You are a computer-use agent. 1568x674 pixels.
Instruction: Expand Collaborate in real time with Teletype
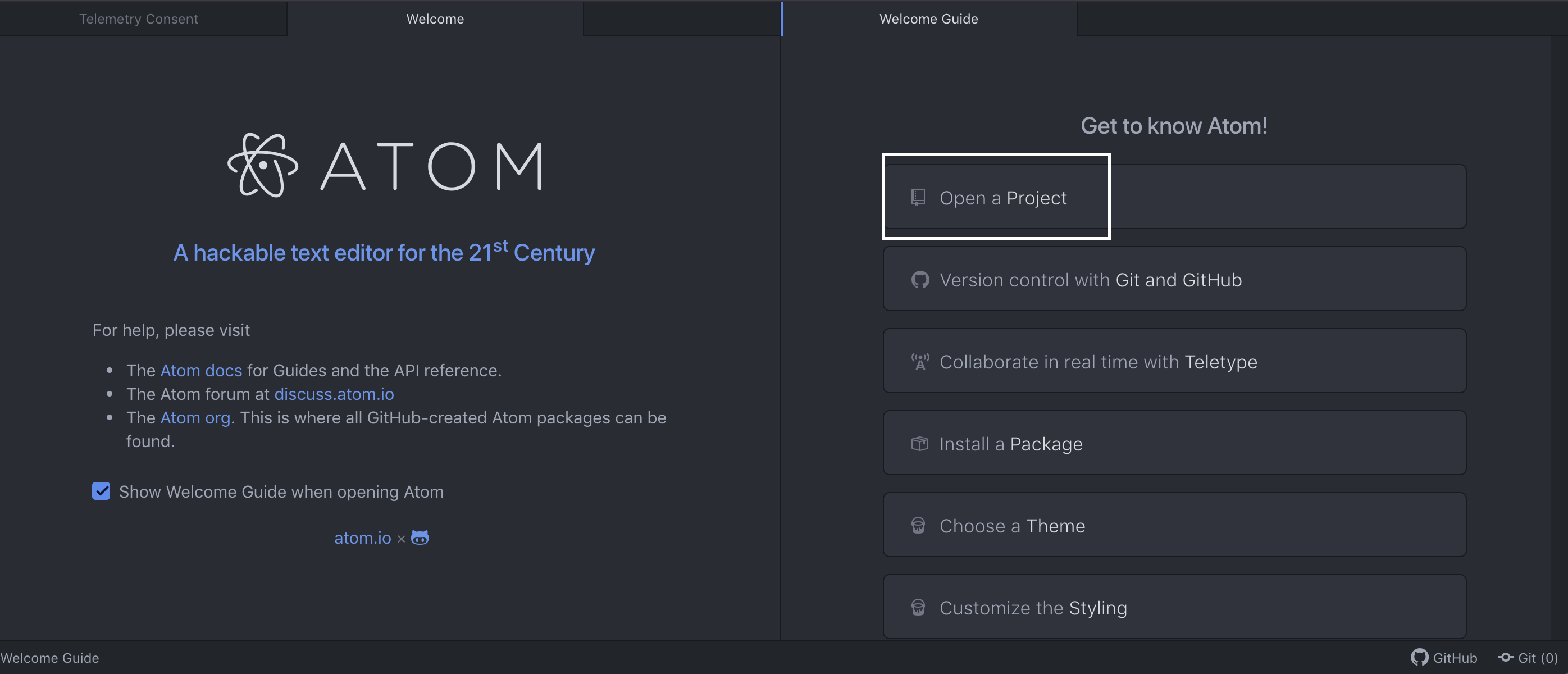click(1174, 361)
